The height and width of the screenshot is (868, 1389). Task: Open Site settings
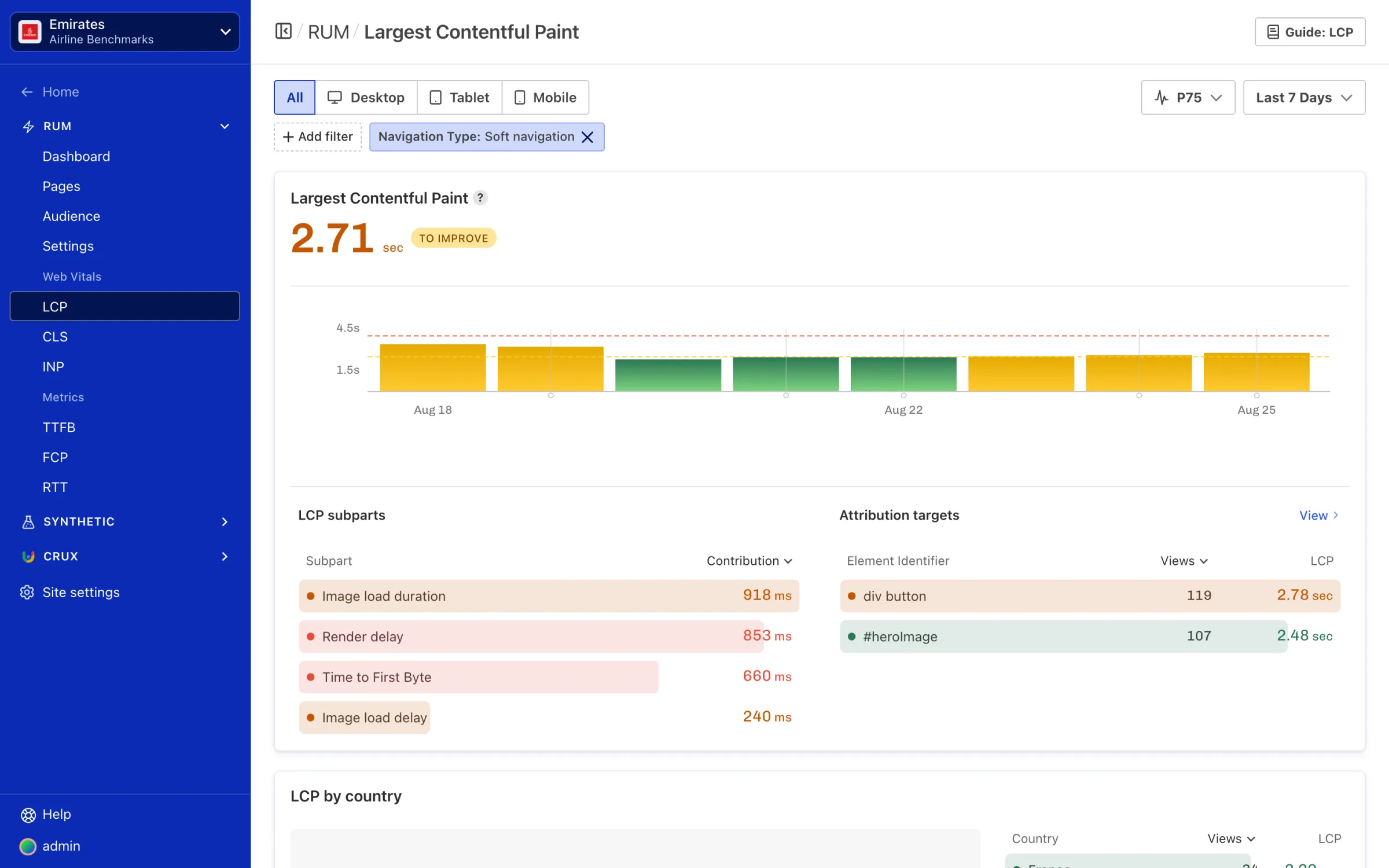[81, 593]
